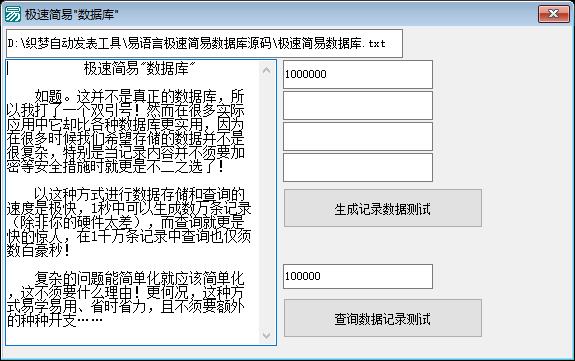
Task: Click the file path field ending in 极速简易数据库.txt
Action: 205,44
